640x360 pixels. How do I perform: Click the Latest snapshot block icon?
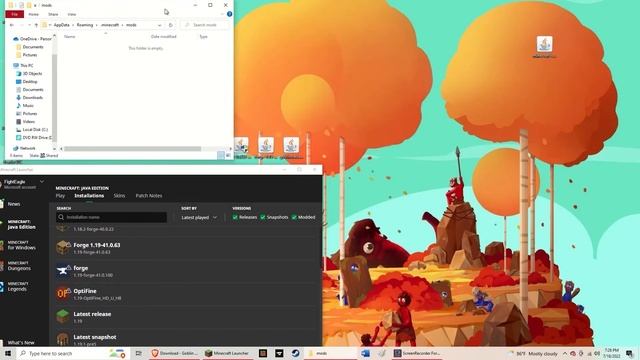tap(63, 339)
